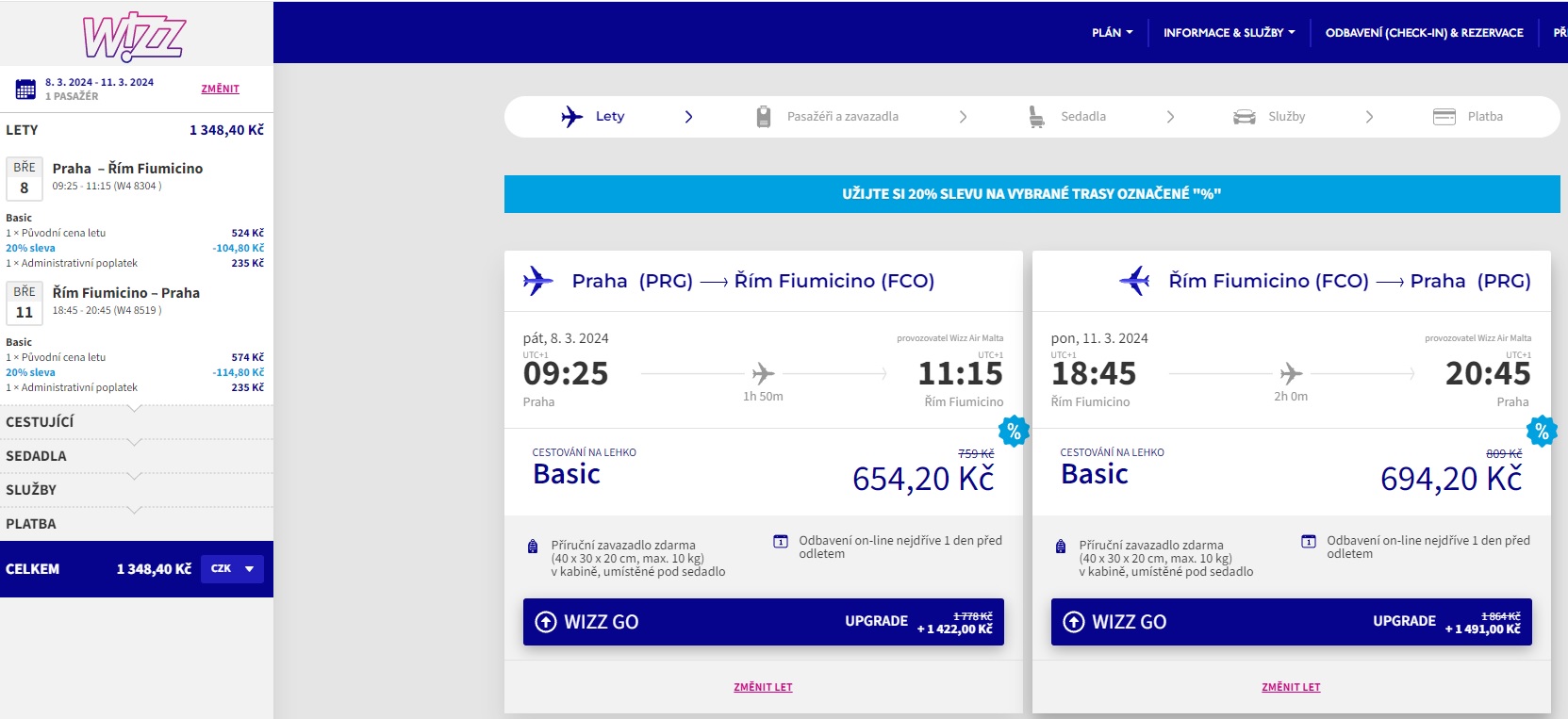Click the plane icon beside Řím Fiumicino (FCO) heading
This screenshot has width=1568, height=719.
1134,280
